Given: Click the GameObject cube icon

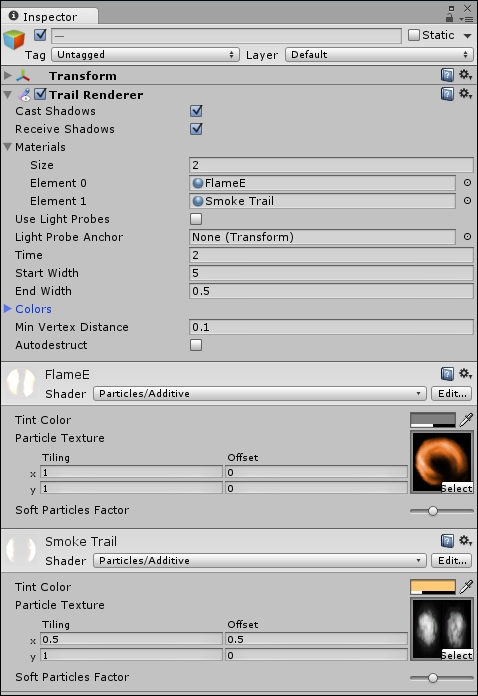Looking at the screenshot, I should (x=14, y=40).
